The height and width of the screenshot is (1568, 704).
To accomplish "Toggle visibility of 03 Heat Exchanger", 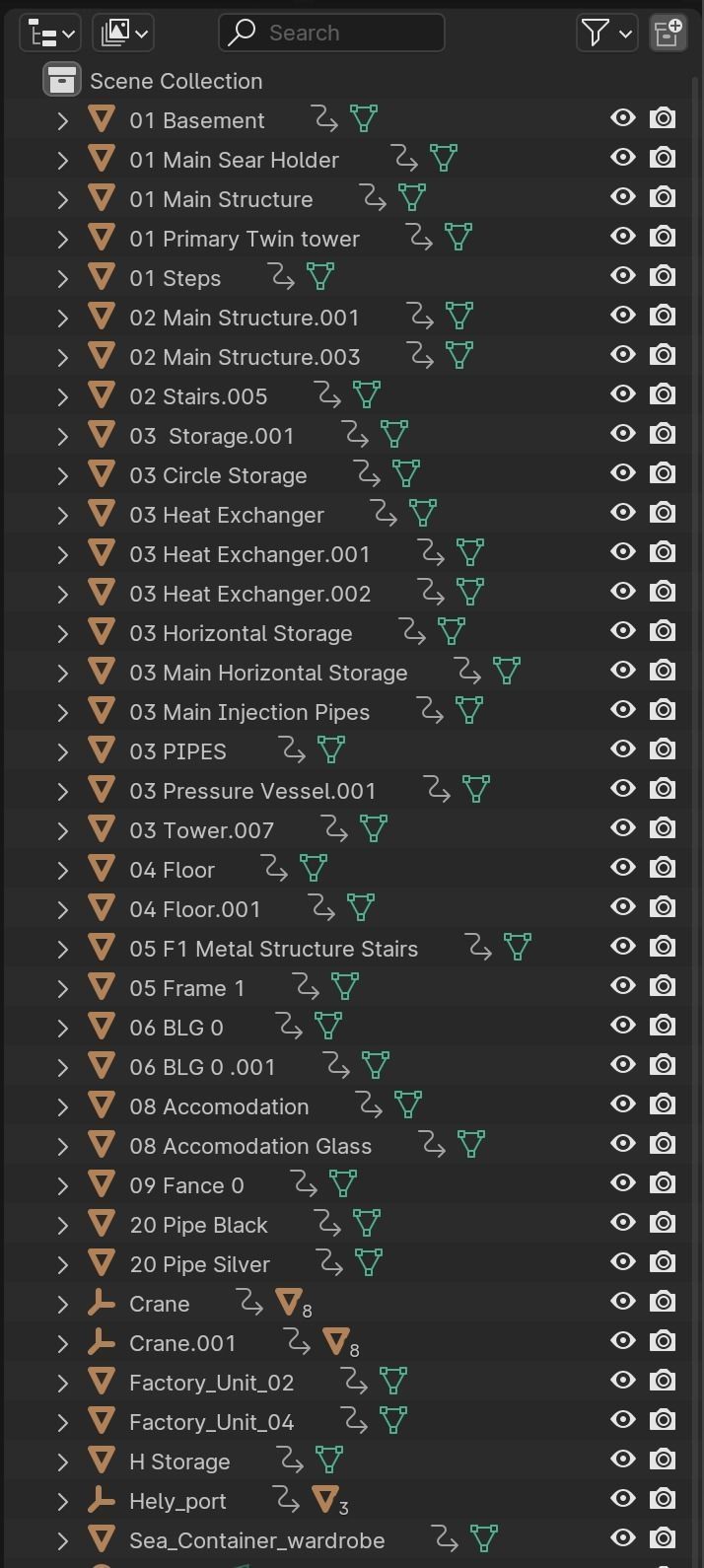I will (622, 513).
